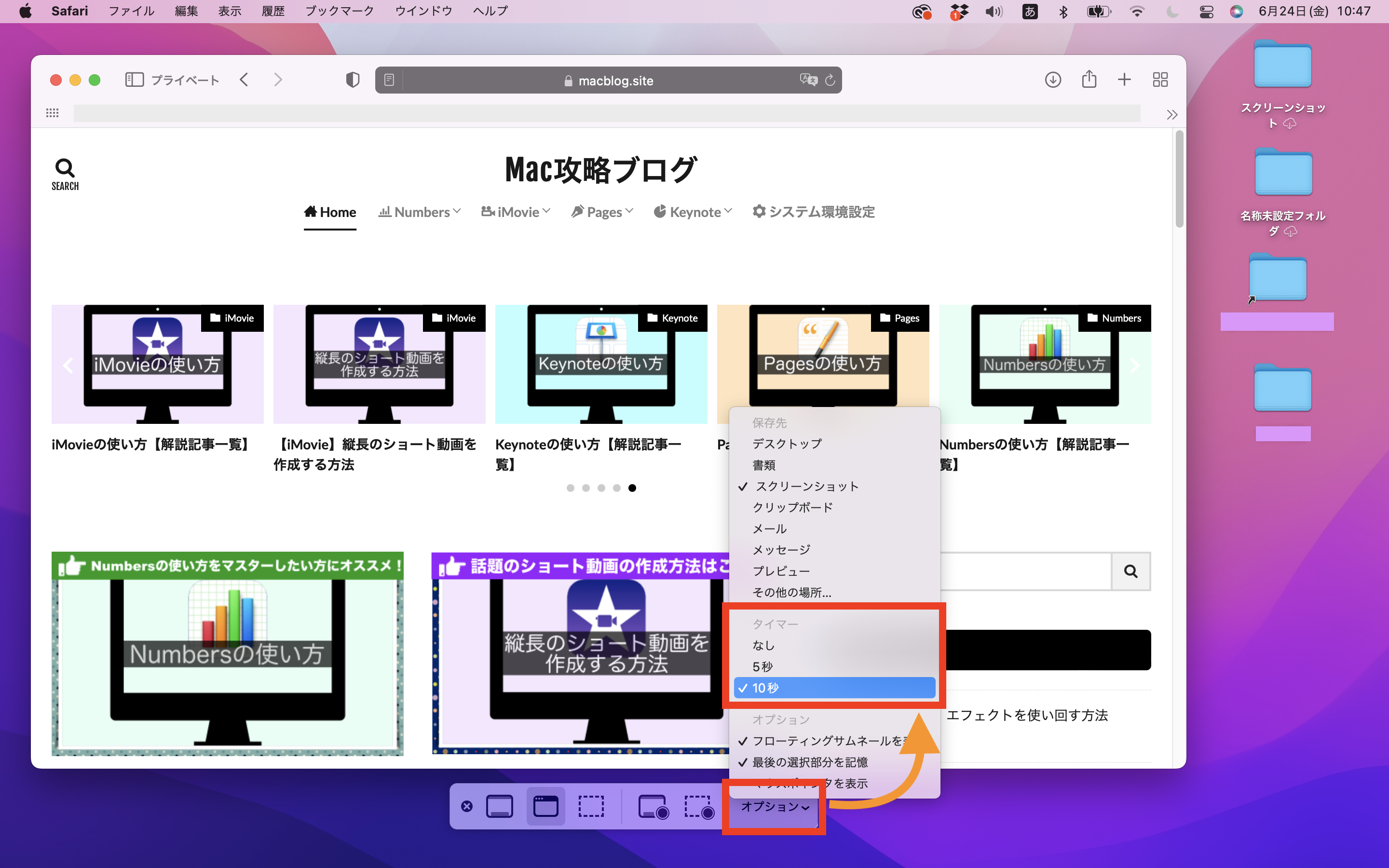
Task: Open the favorites grid dots icon
Action: click(52, 112)
